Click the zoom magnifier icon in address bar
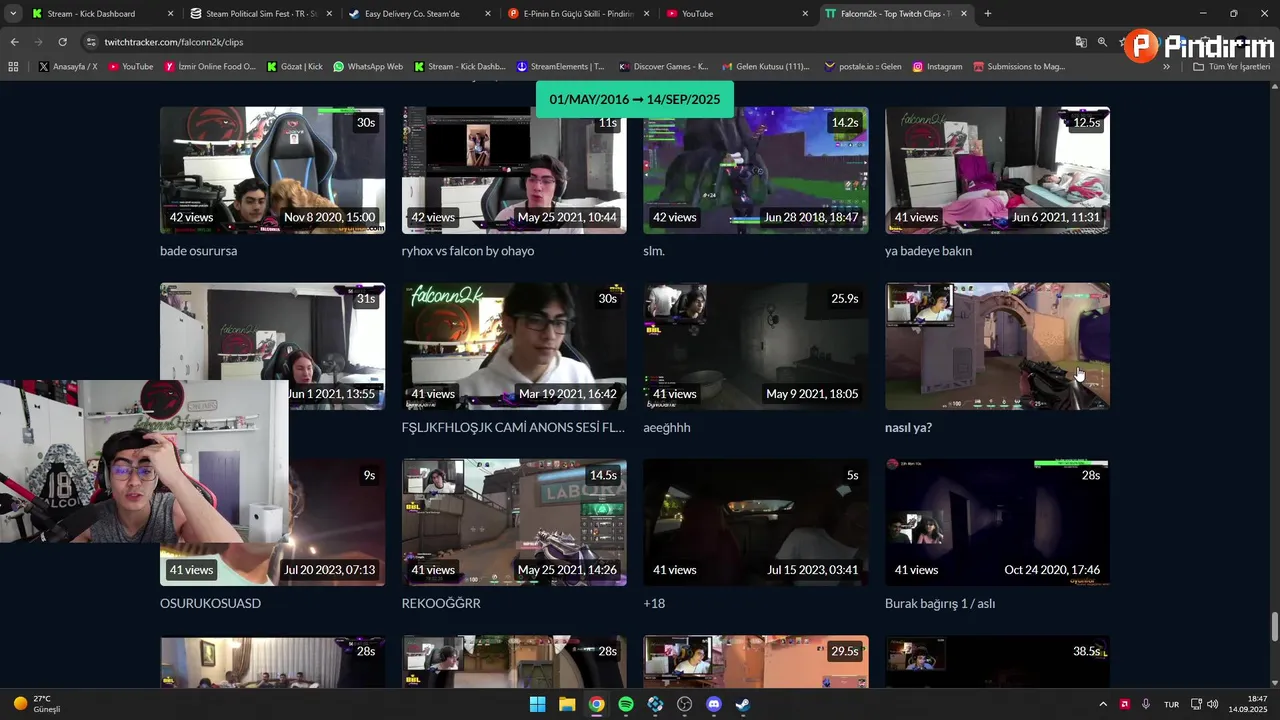This screenshot has width=1280, height=720. click(x=1102, y=42)
